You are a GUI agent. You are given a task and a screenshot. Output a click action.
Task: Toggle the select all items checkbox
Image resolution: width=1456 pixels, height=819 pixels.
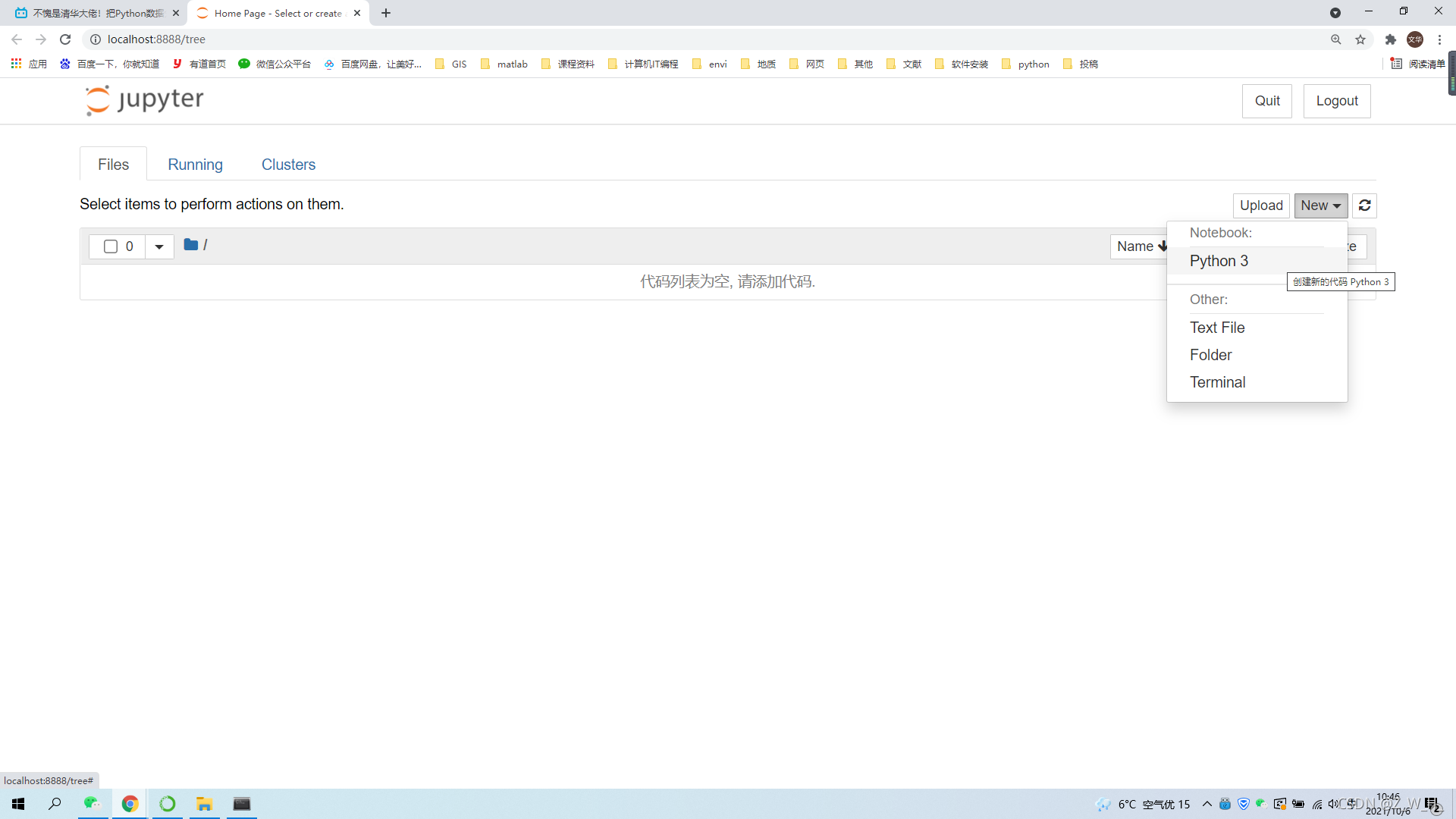click(111, 246)
